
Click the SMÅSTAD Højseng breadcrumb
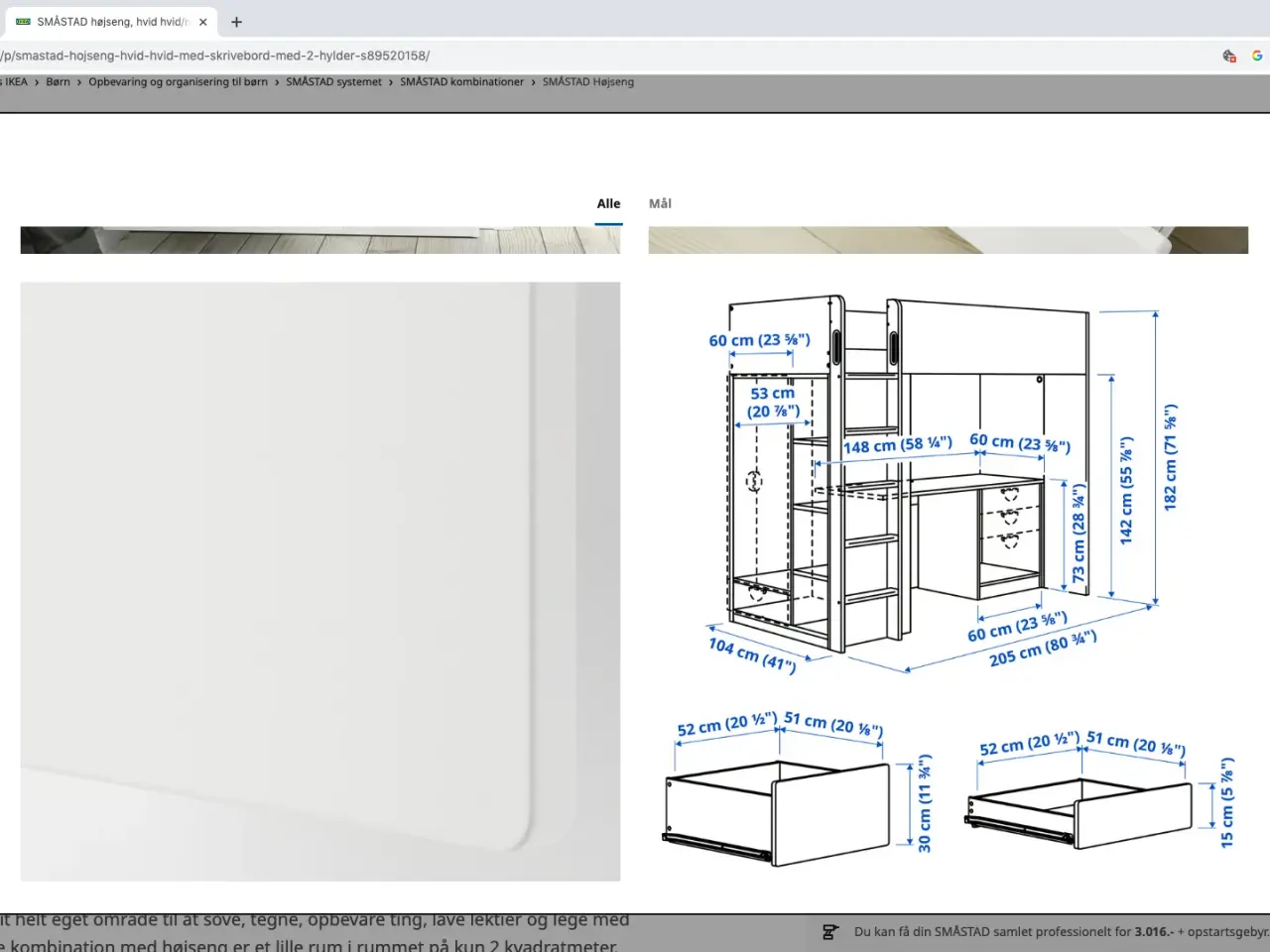click(587, 82)
